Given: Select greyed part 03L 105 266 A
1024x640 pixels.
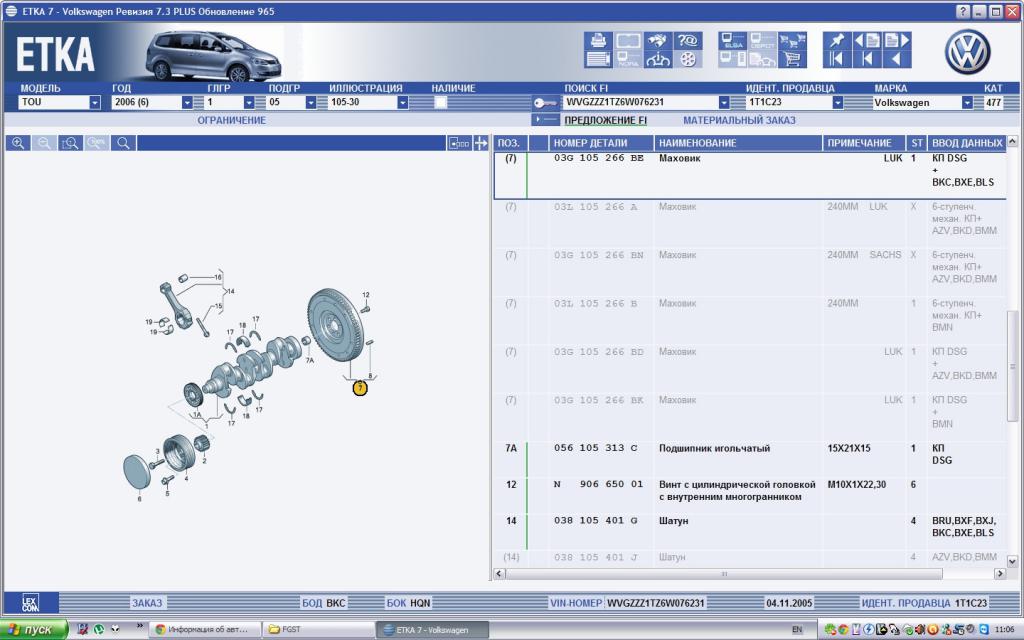Looking at the screenshot, I should coord(596,207).
